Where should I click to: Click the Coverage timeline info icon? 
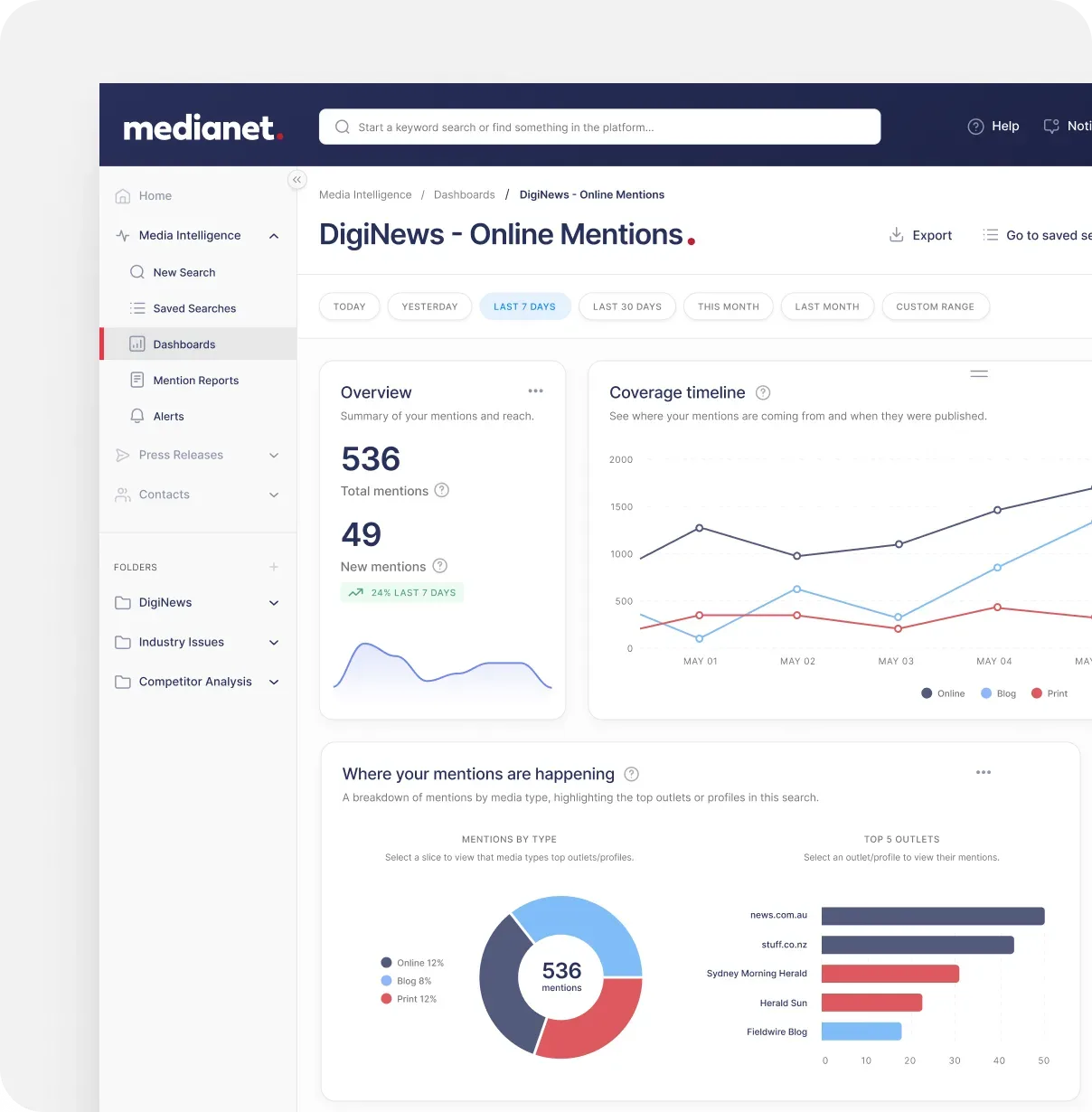(763, 392)
